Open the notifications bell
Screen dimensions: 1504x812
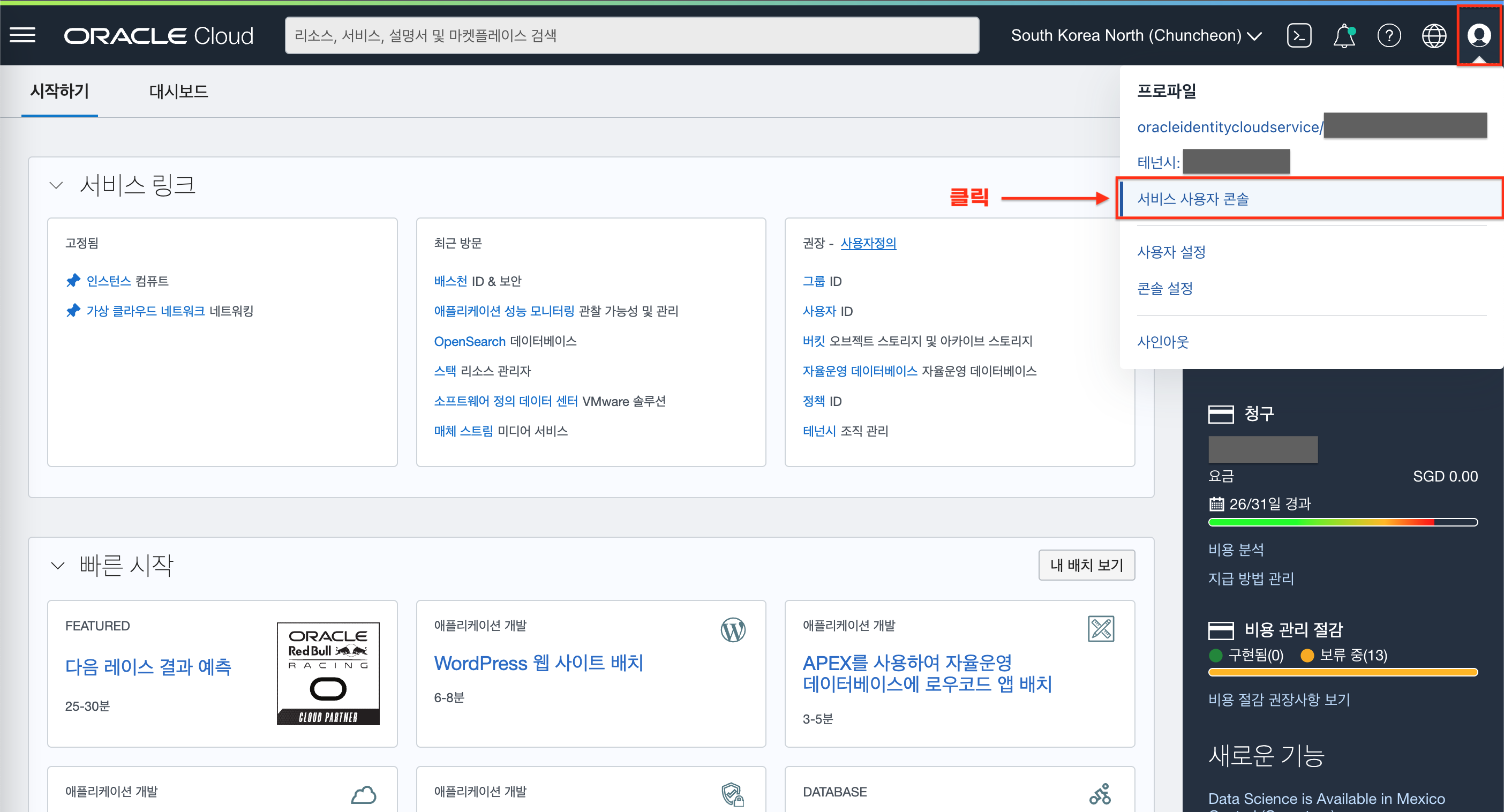1344,35
